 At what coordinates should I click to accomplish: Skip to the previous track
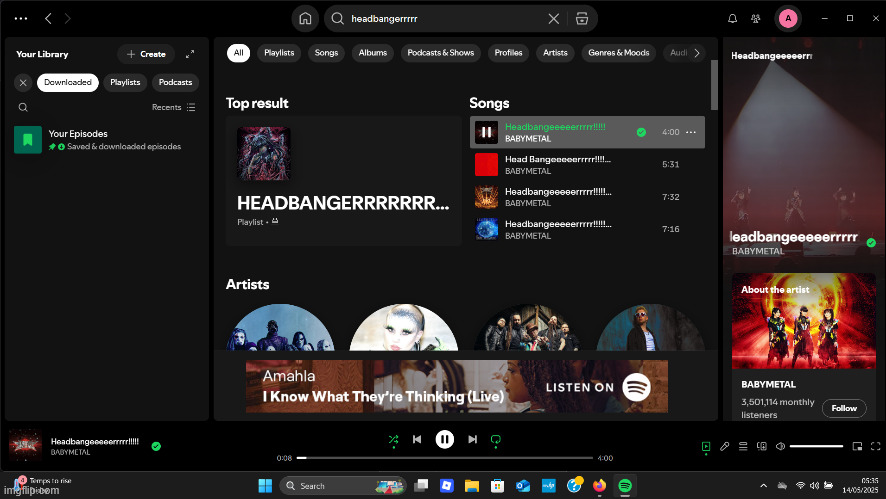pos(417,440)
